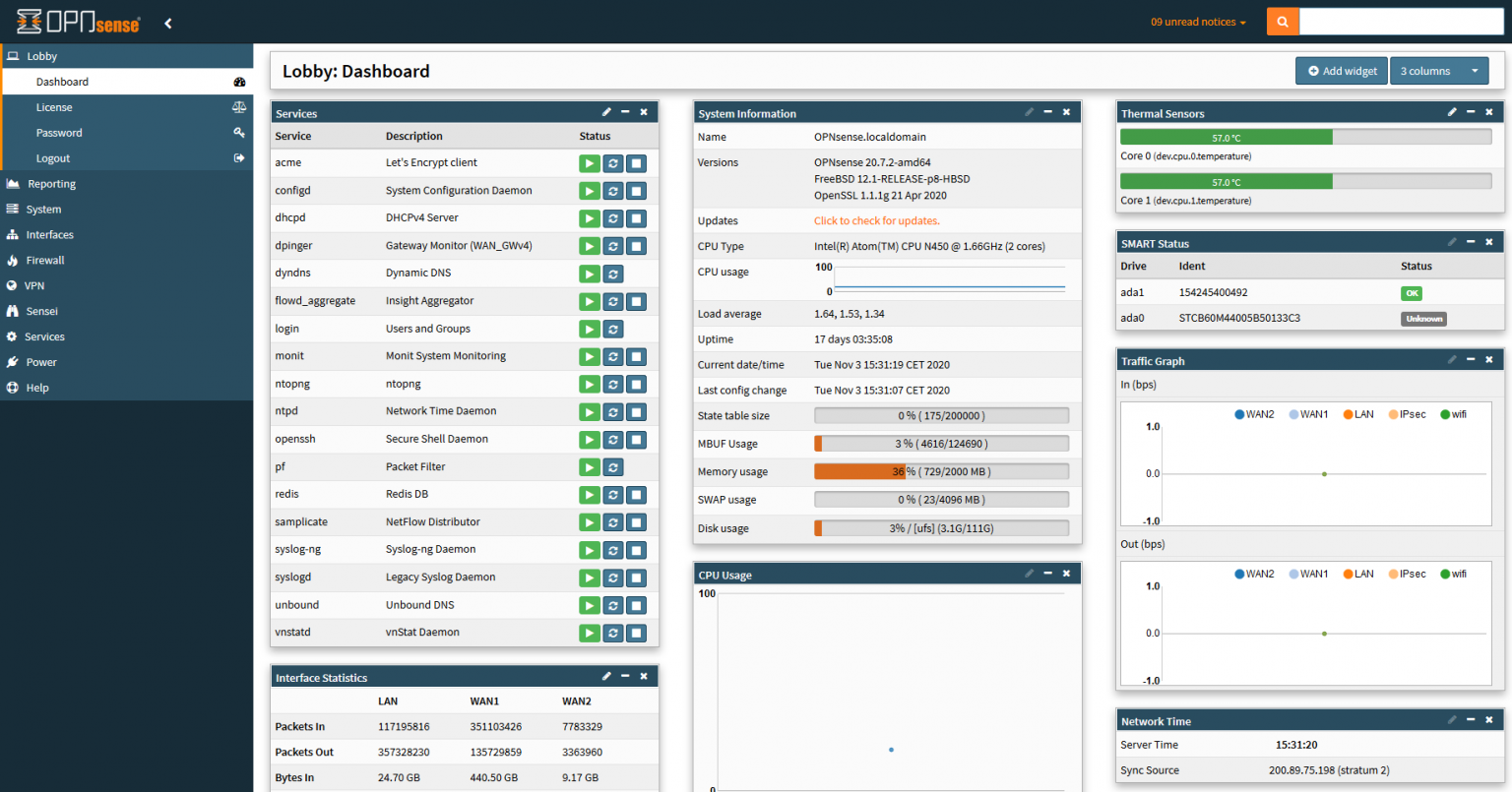The height and width of the screenshot is (792, 1512).
Task: Stop the openssh service
Action: [637, 440]
